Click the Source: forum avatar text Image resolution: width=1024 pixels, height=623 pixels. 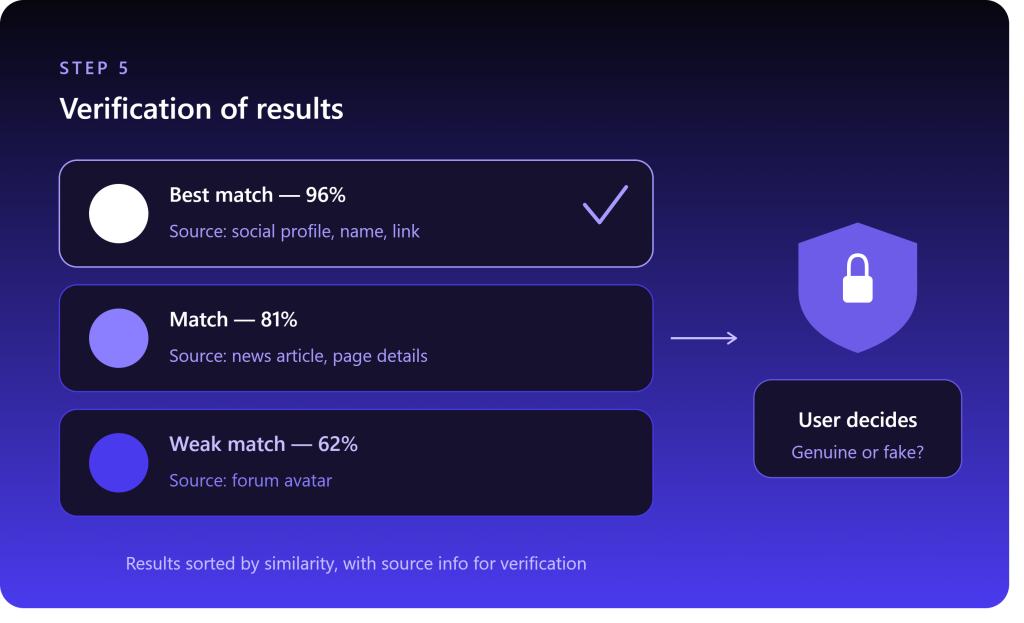tap(251, 481)
